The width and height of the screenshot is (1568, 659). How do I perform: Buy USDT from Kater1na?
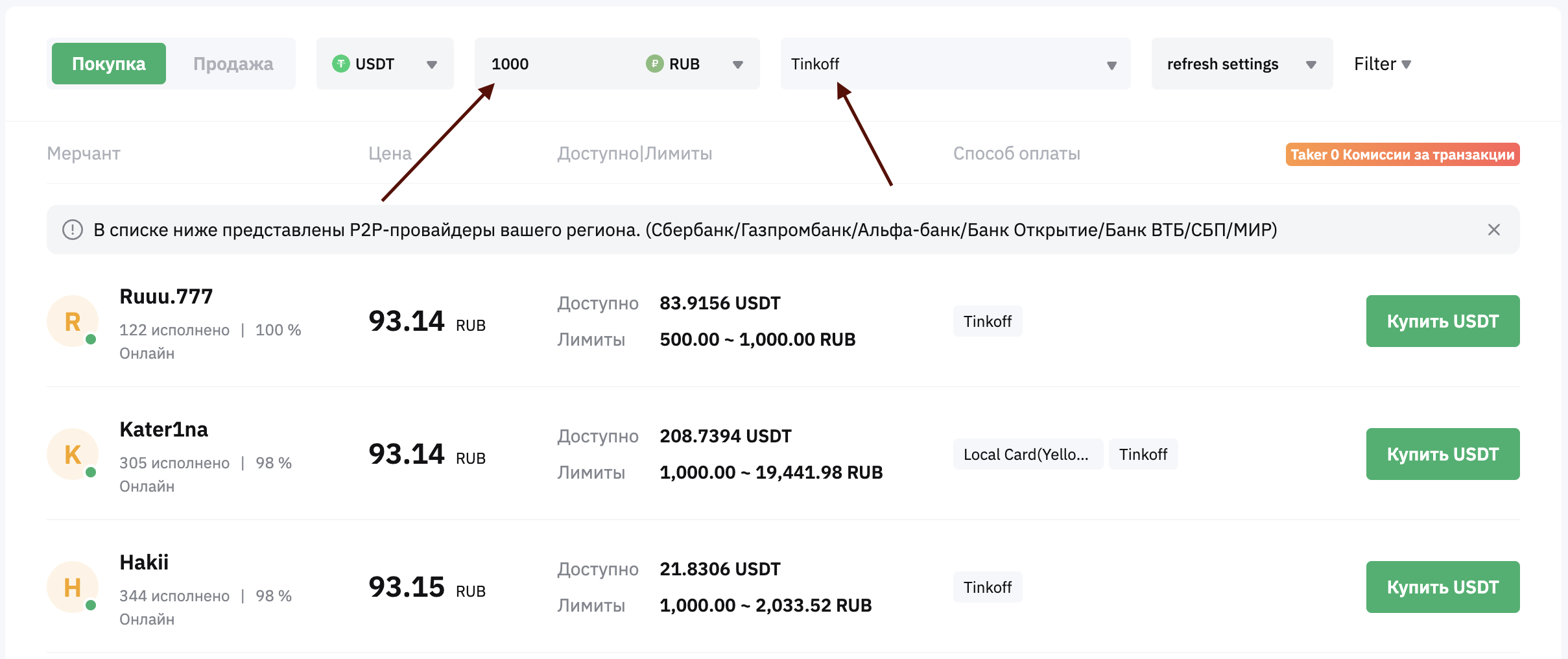1442,454
